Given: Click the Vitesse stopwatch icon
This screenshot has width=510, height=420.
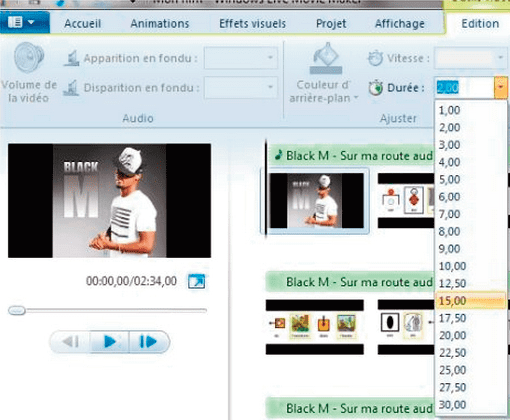Looking at the screenshot, I should (375, 58).
